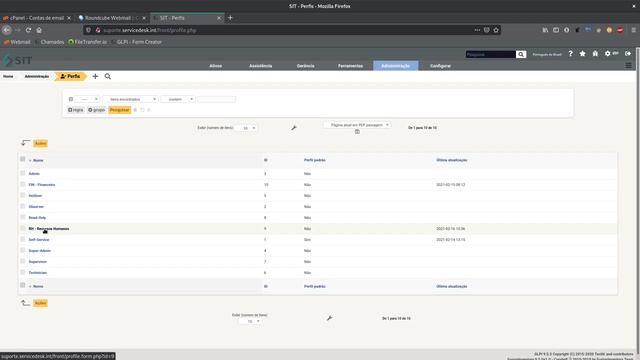Open the Firefox application hamburger menu
This screenshot has width=640, height=360.
point(633,30)
